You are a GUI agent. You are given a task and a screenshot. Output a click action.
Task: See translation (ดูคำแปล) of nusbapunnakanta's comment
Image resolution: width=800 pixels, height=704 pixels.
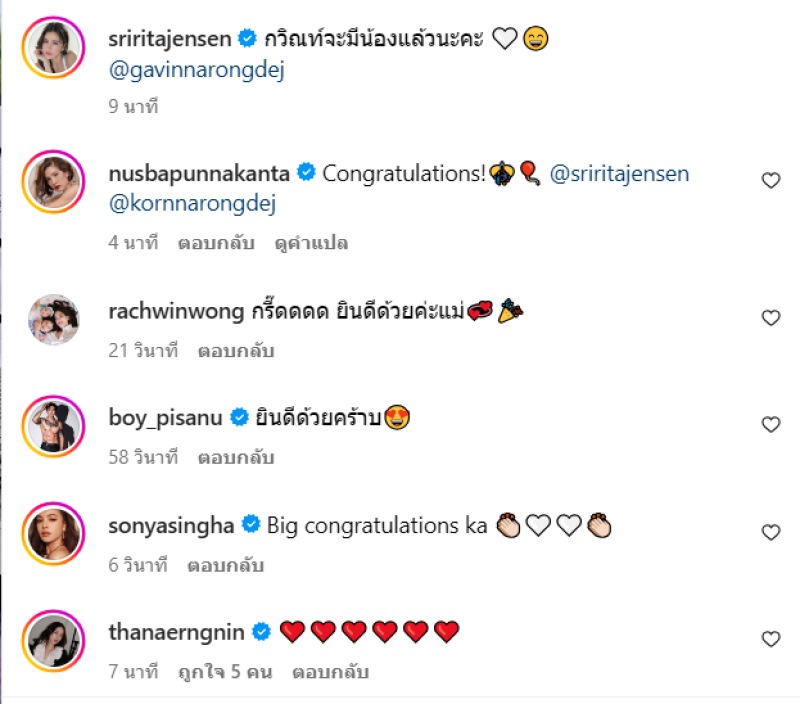point(311,243)
